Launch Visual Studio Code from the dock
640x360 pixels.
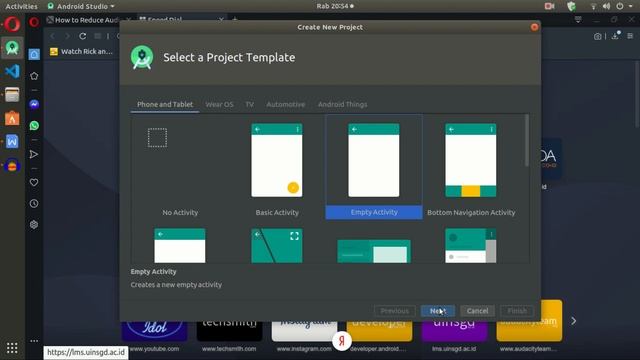pos(12,71)
